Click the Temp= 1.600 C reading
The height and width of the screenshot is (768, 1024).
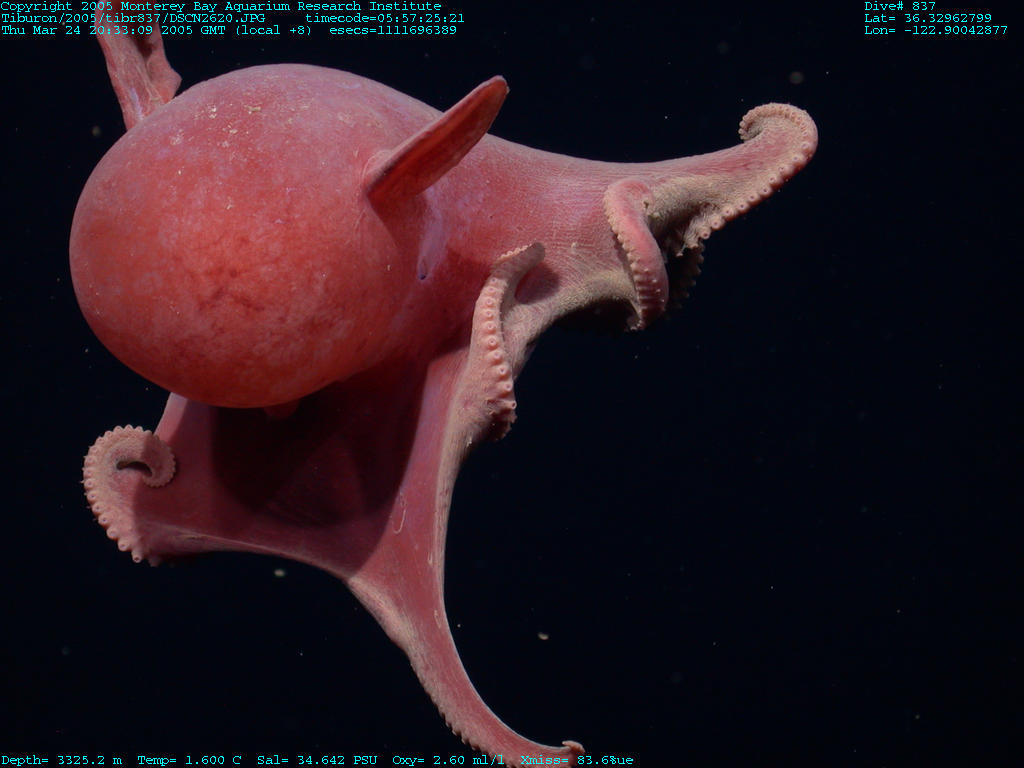click(189, 760)
